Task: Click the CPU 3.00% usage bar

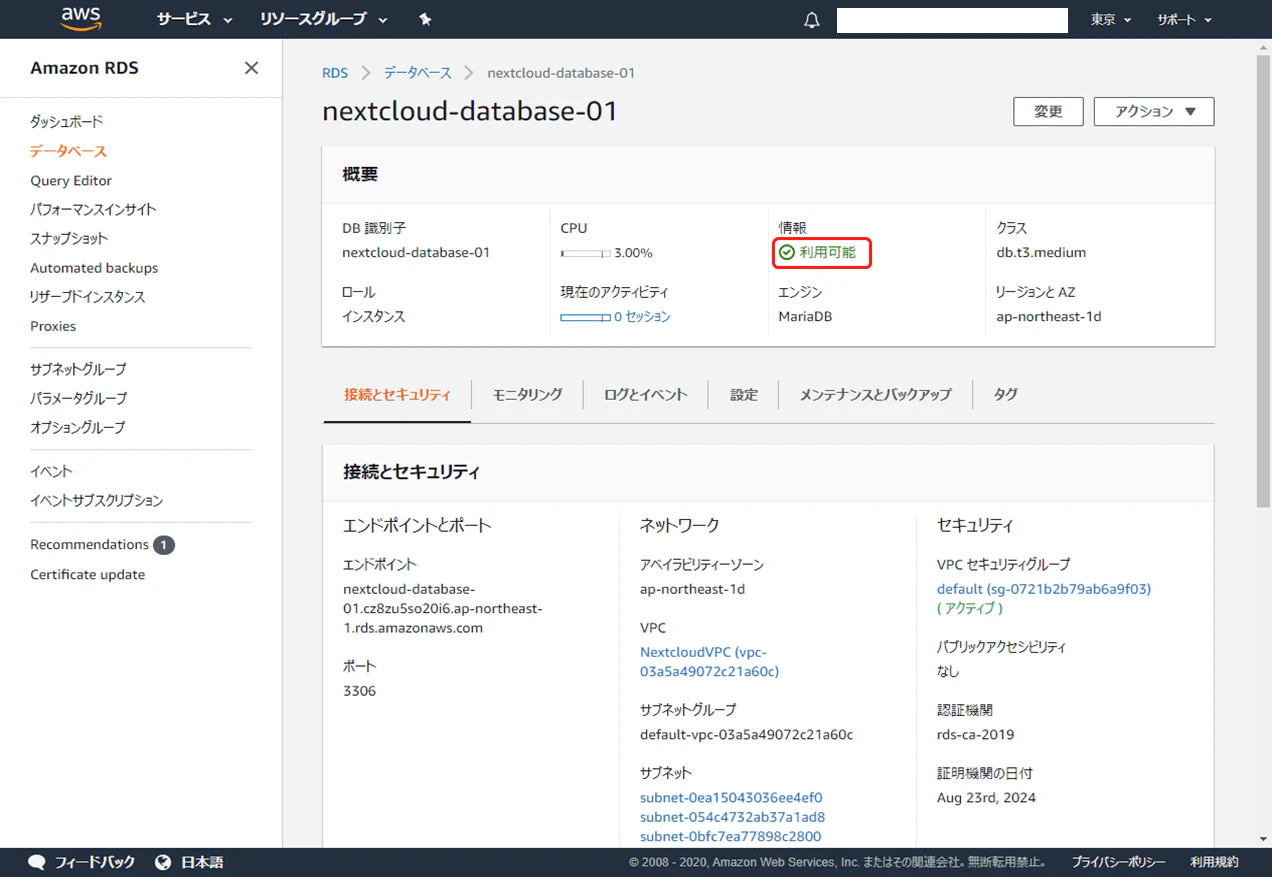Action: coord(585,253)
